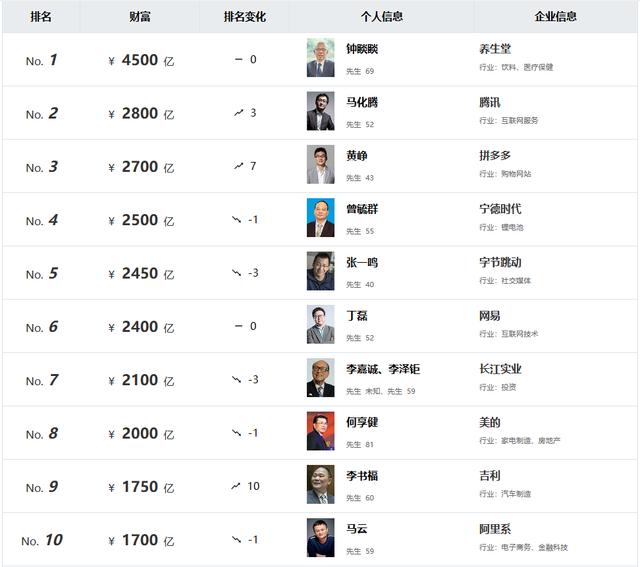Click 丁磊's portrait photo

320,324
